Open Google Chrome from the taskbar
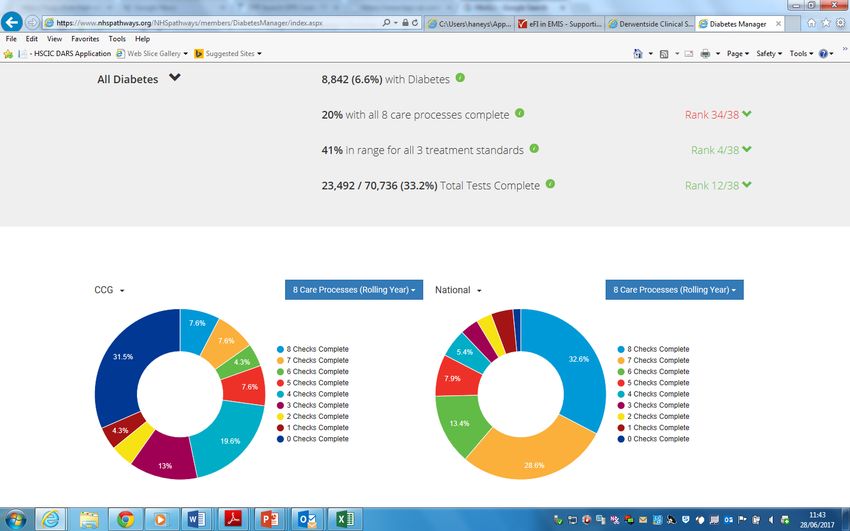 tap(125, 519)
